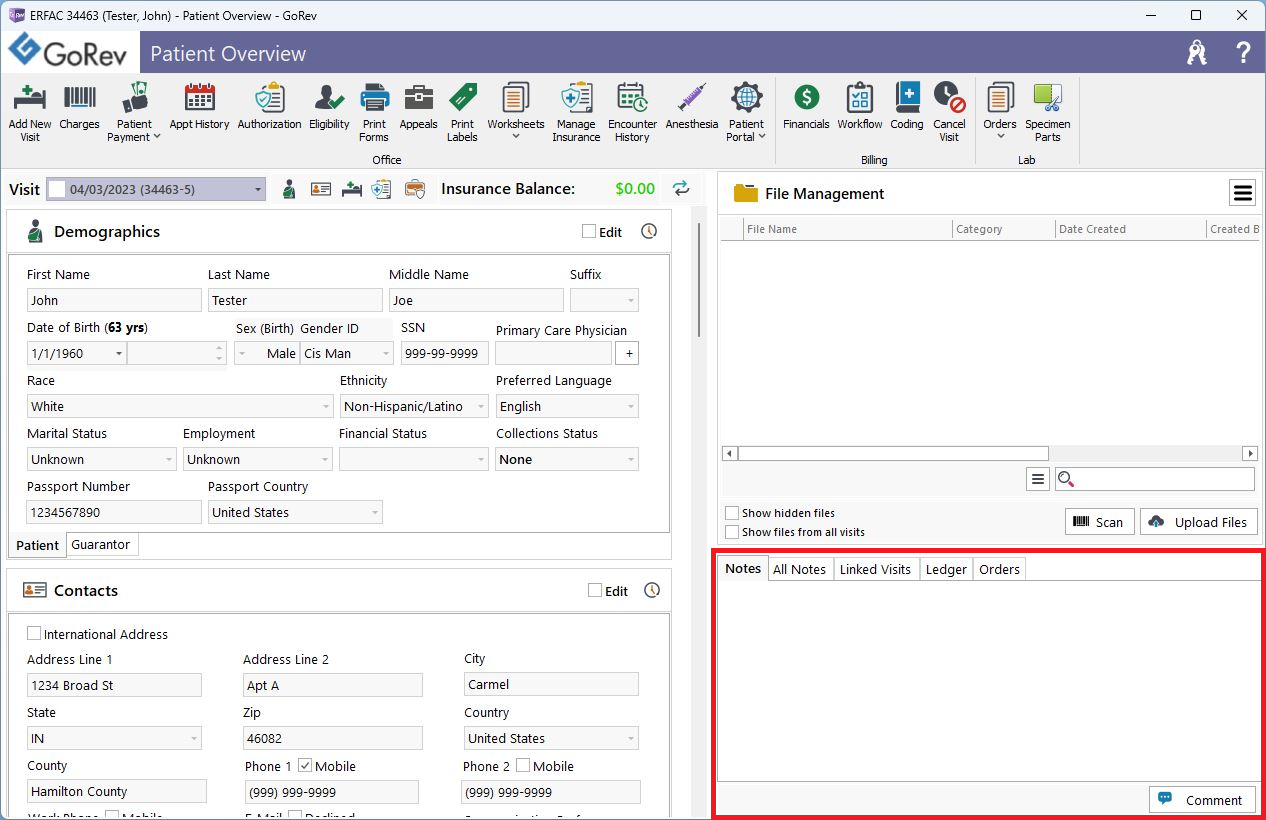Select the Patient tab

pos(38,545)
